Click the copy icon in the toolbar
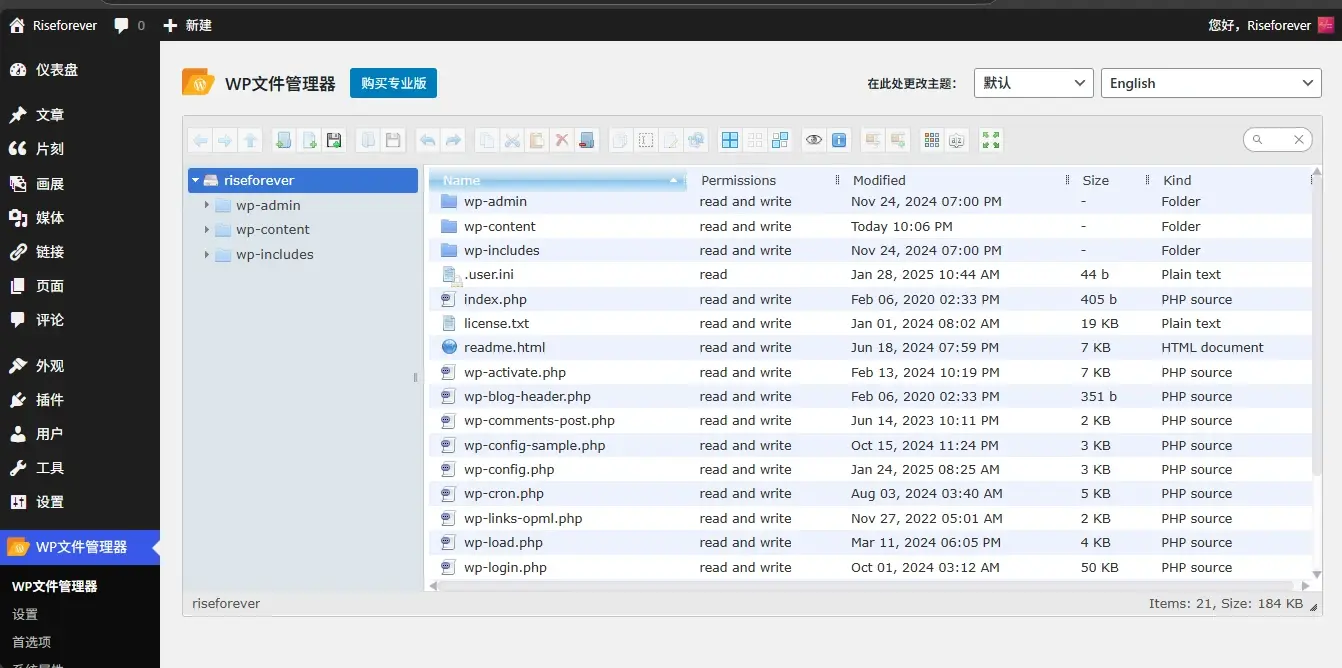The width and height of the screenshot is (1342, 668). (486, 140)
